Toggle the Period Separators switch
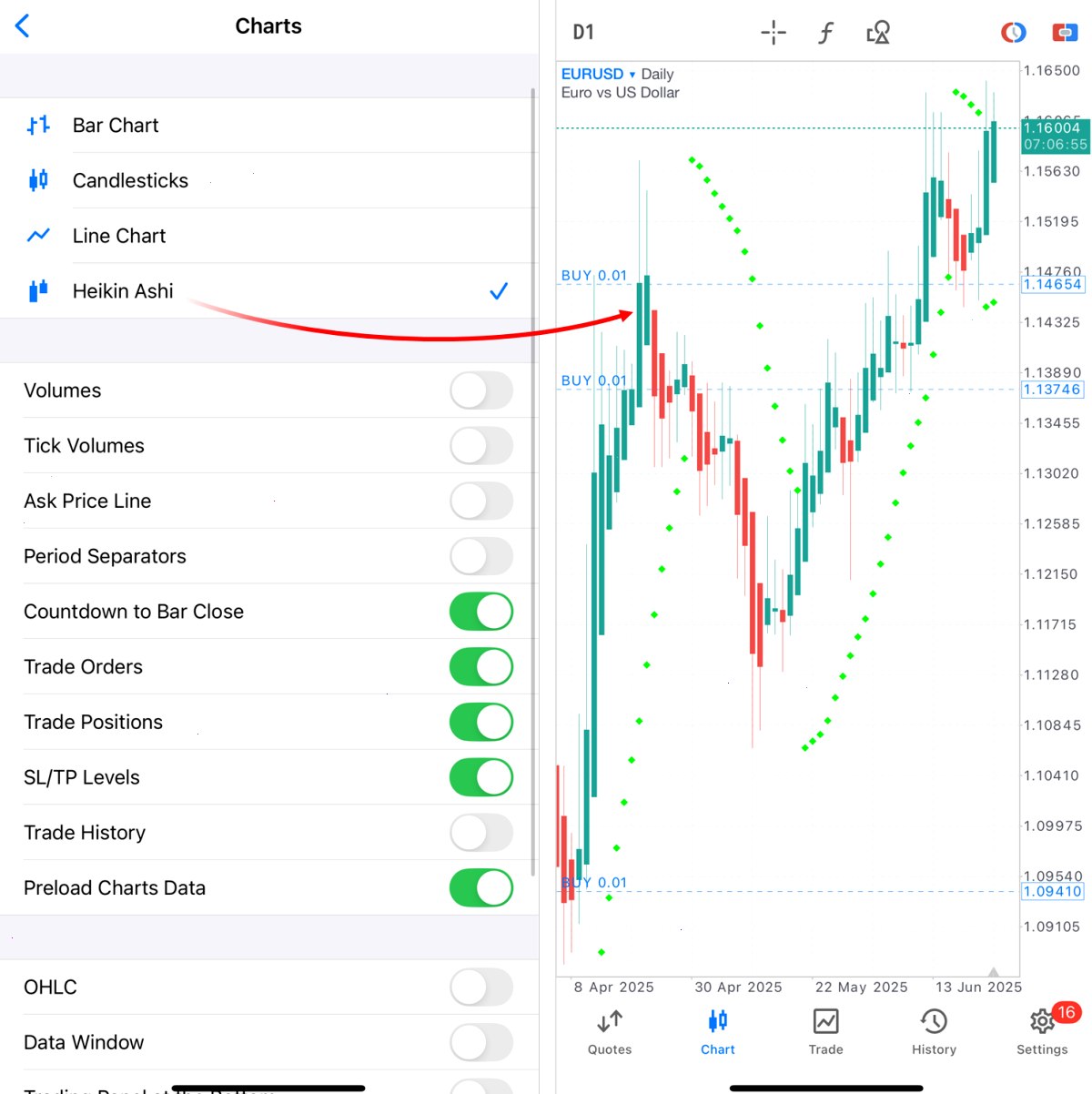The image size is (1092, 1094). tap(481, 556)
